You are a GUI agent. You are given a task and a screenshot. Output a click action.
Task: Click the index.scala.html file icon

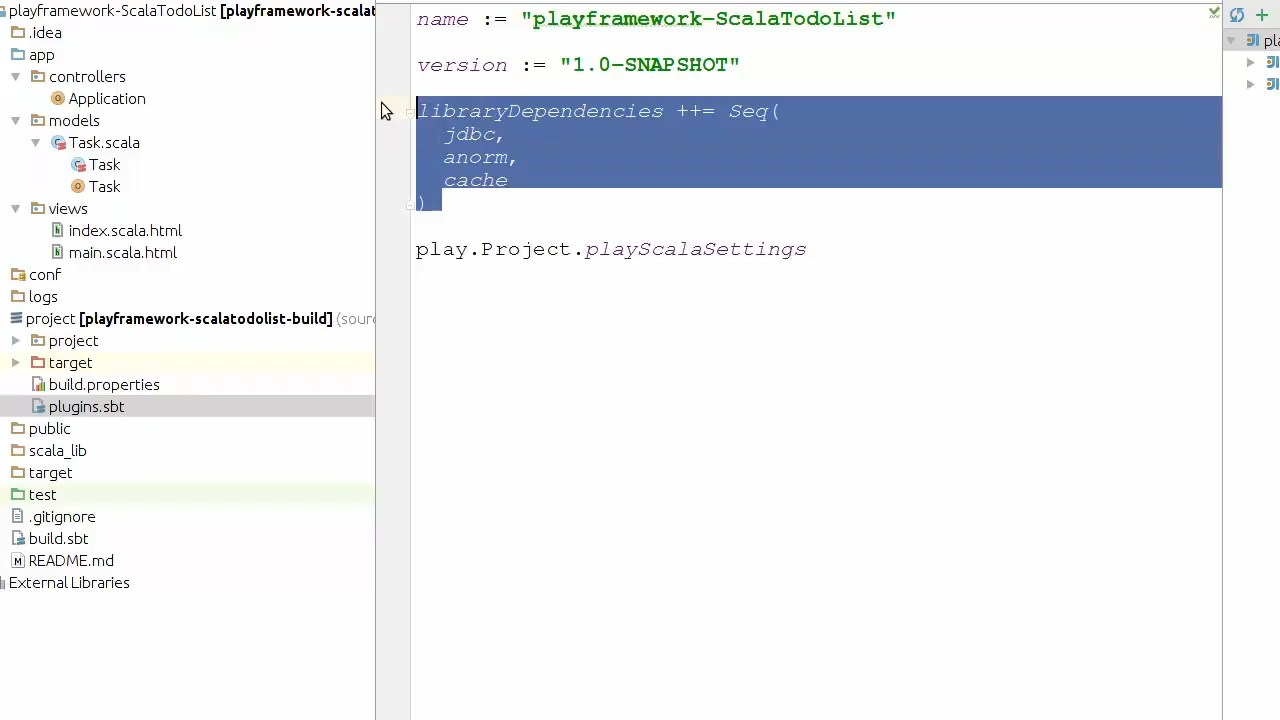pos(58,231)
